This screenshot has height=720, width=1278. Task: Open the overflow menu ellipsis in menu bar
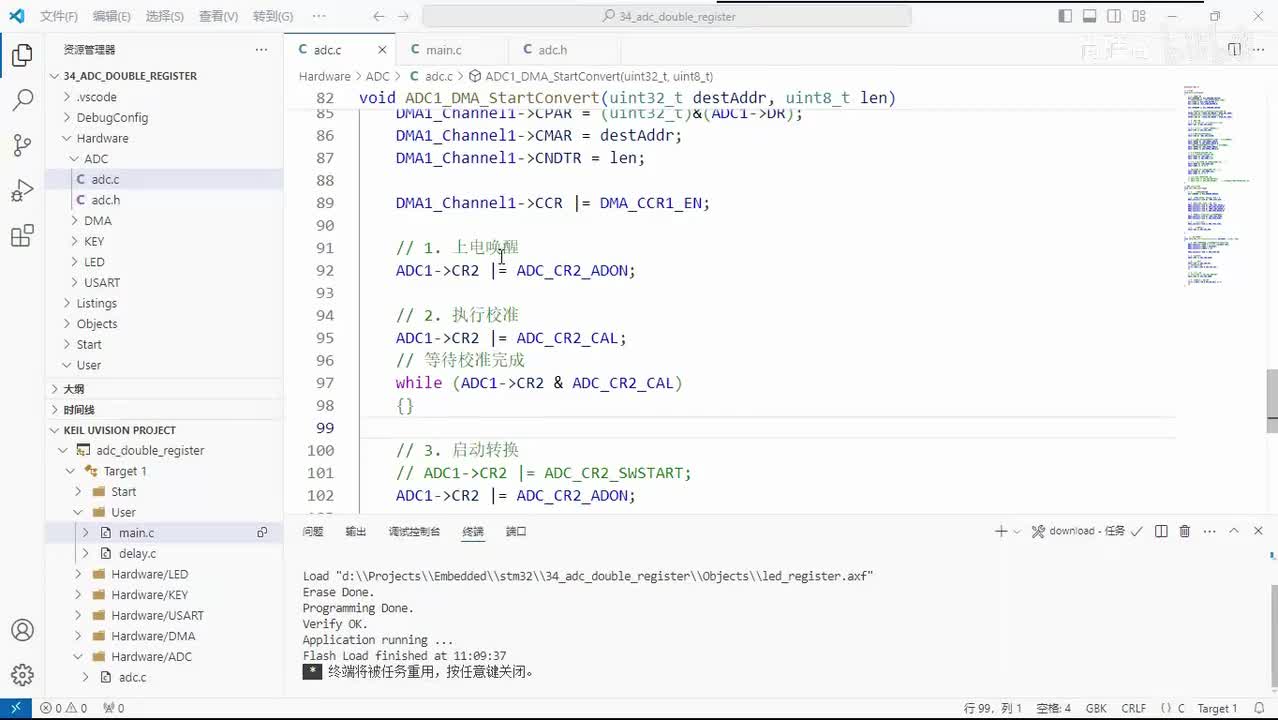(x=319, y=16)
